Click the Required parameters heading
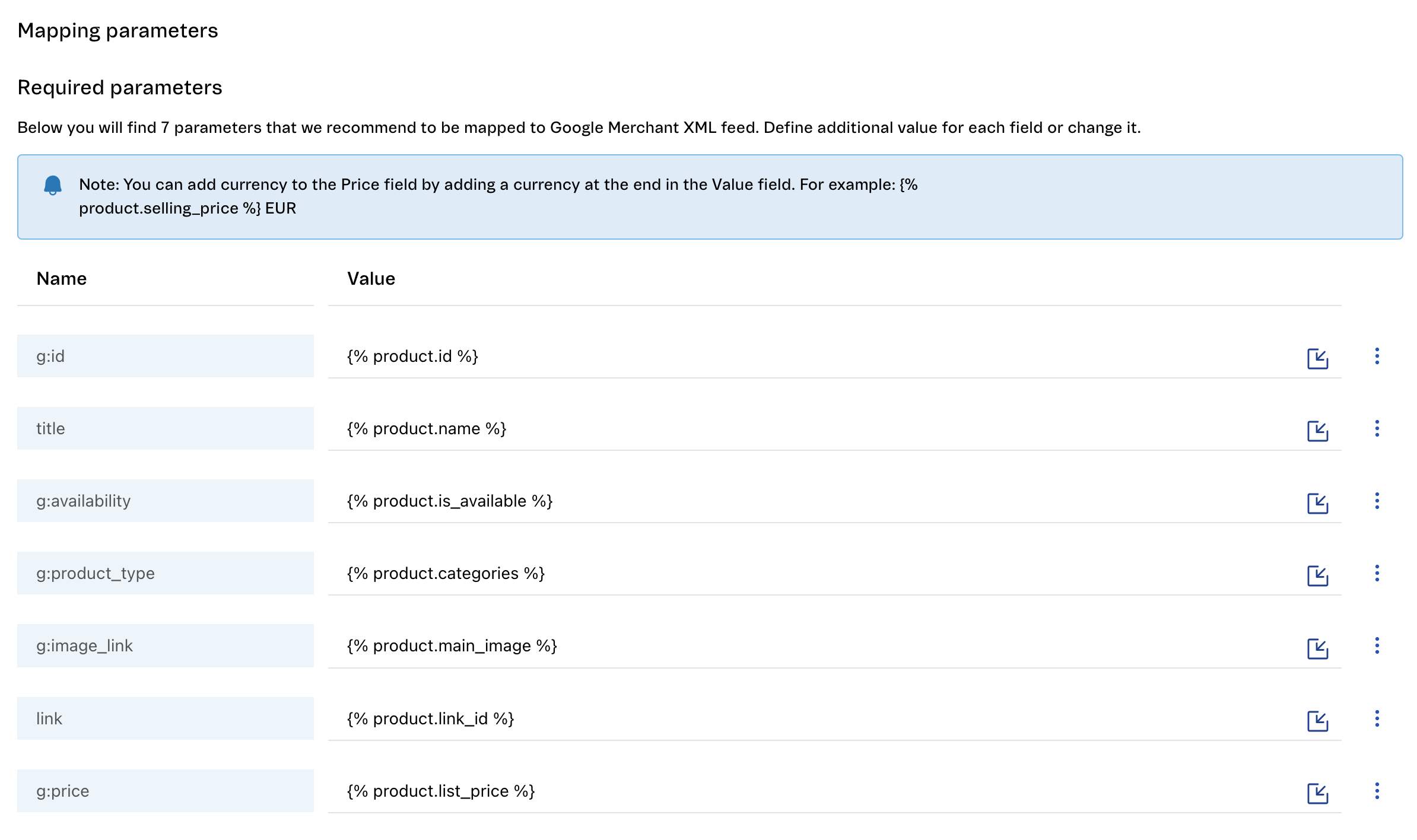The height and width of the screenshot is (840, 1417). tap(120, 88)
